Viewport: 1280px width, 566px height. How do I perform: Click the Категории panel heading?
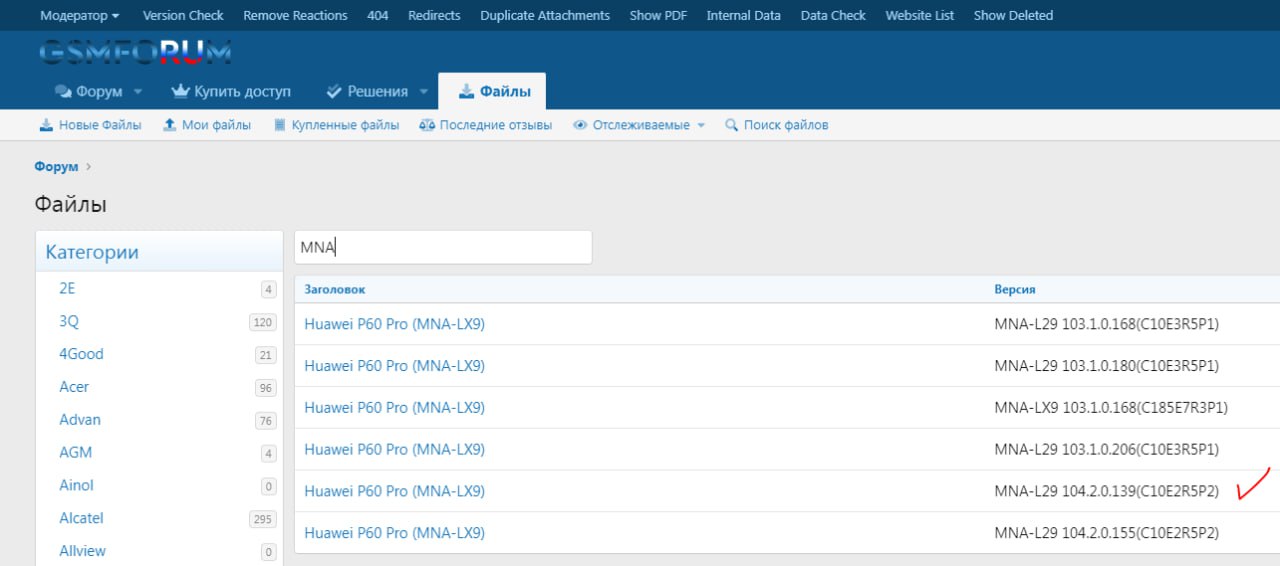tap(92, 253)
